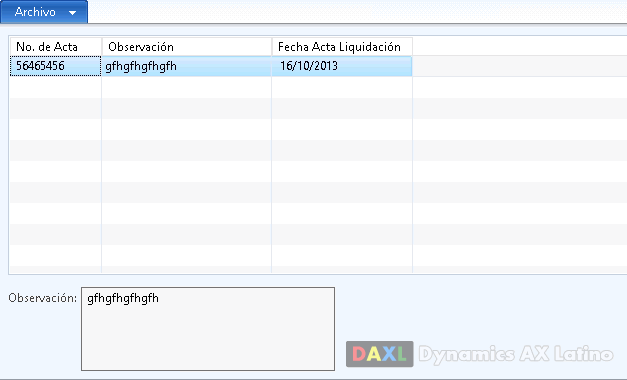Open the Archivo menu

[x=44, y=12]
